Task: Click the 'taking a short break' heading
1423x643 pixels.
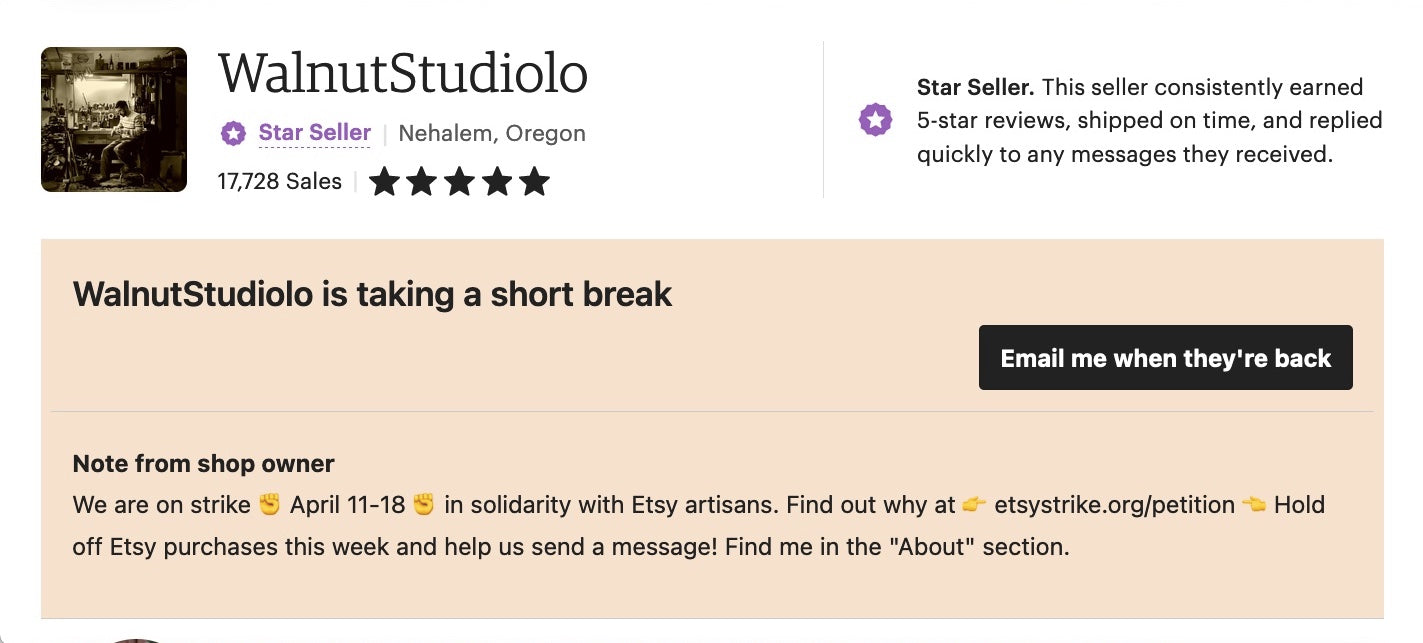Action: tap(372, 294)
